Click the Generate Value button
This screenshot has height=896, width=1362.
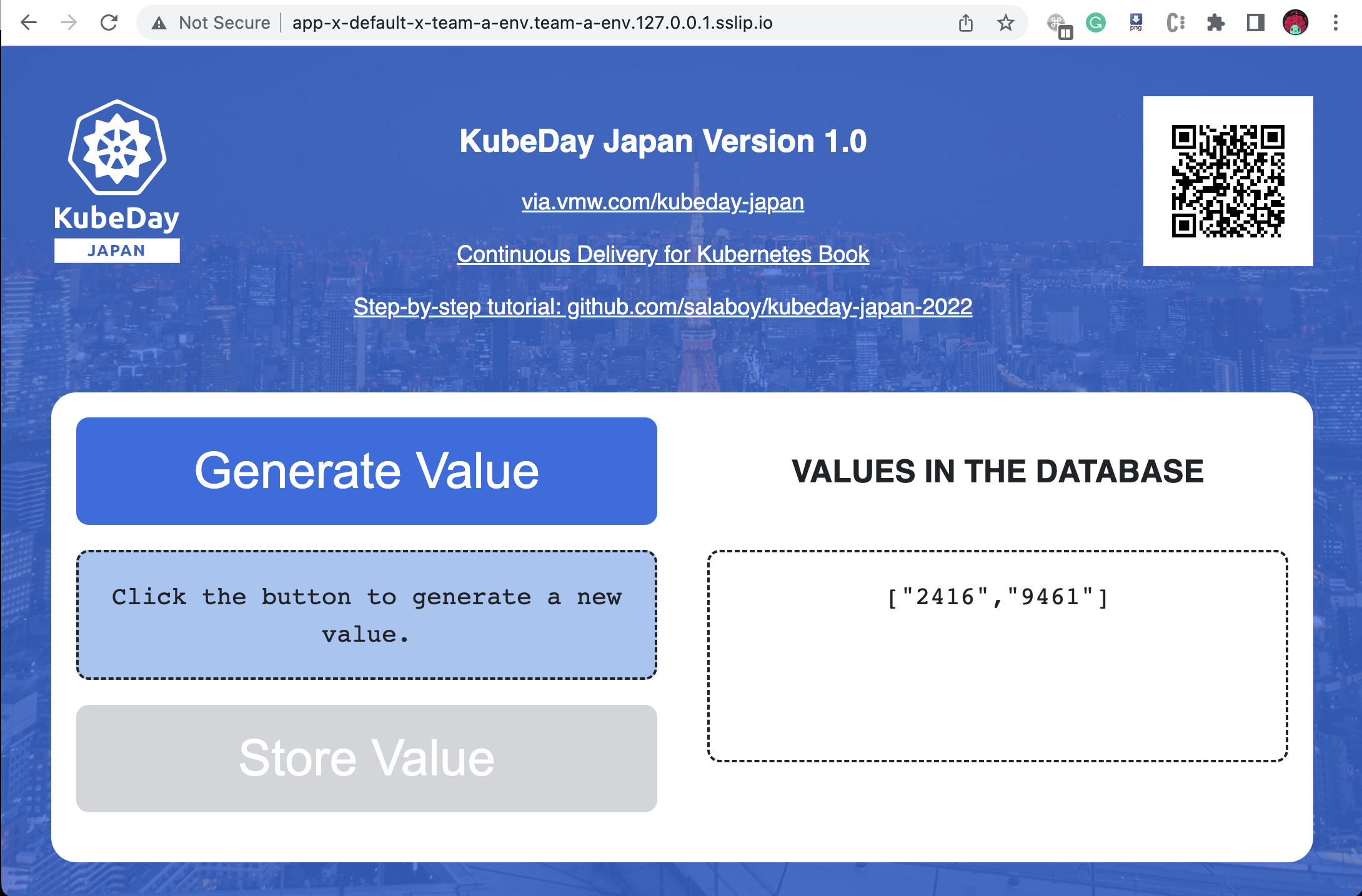coord(366,471)
